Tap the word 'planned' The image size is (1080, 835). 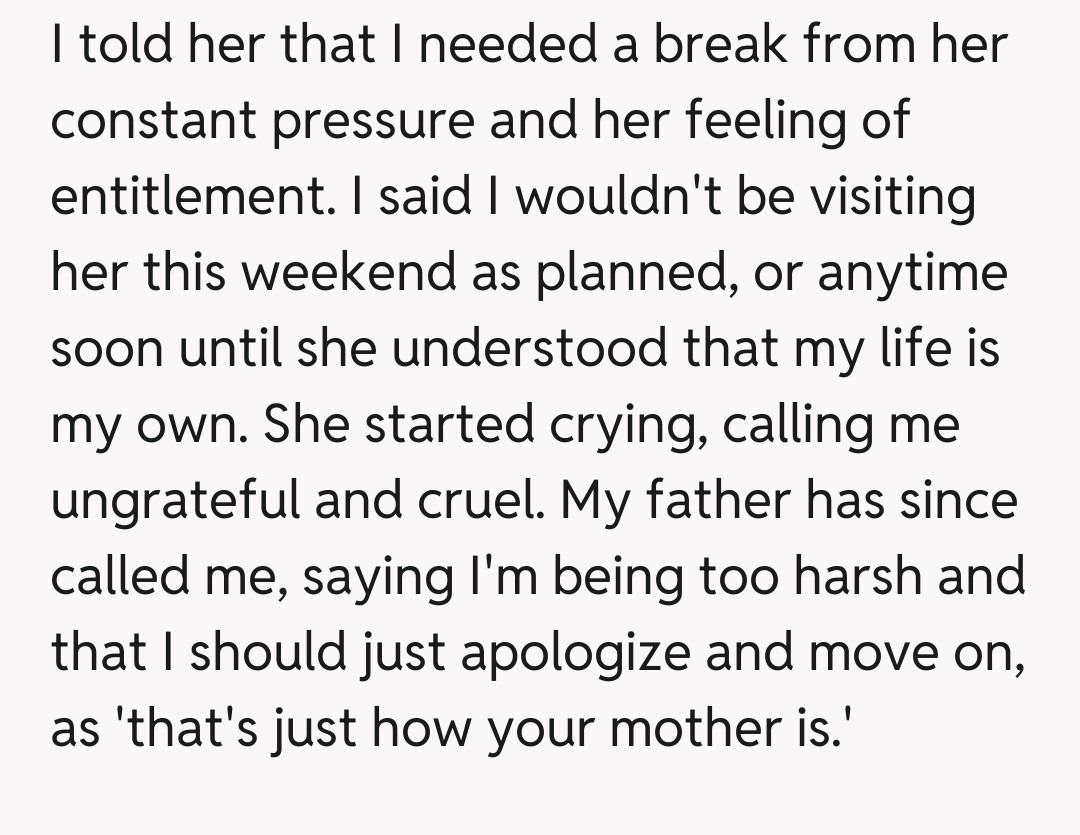[x=626, y=275]
